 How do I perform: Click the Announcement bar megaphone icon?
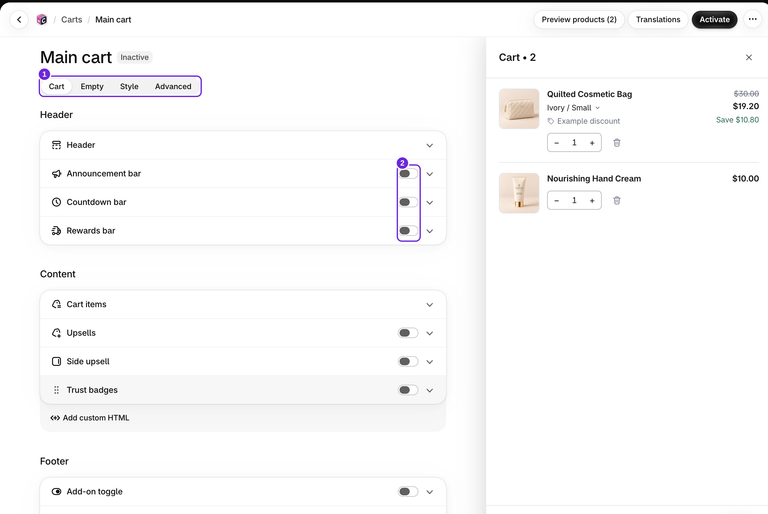(56, 173)
